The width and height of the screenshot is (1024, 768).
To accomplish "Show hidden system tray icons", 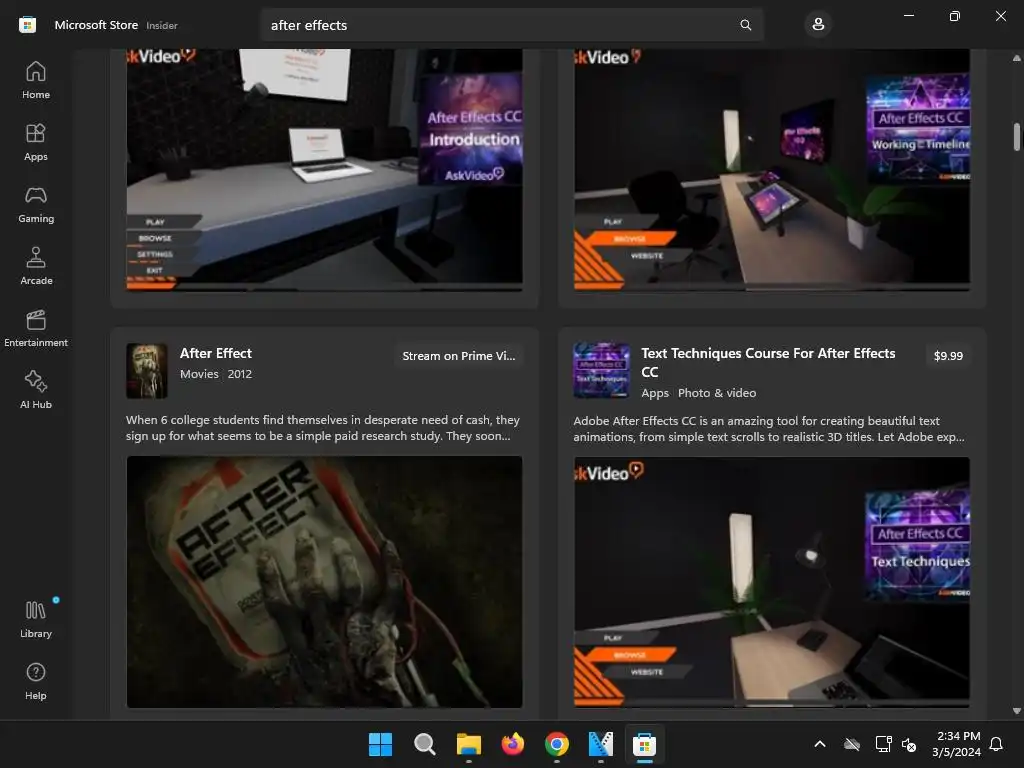I will [x=820, y=744].
